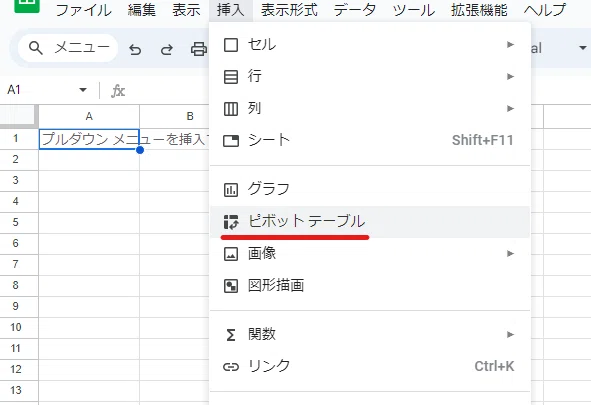Select row 5 header
591x405 pixels.
(19, 223)
